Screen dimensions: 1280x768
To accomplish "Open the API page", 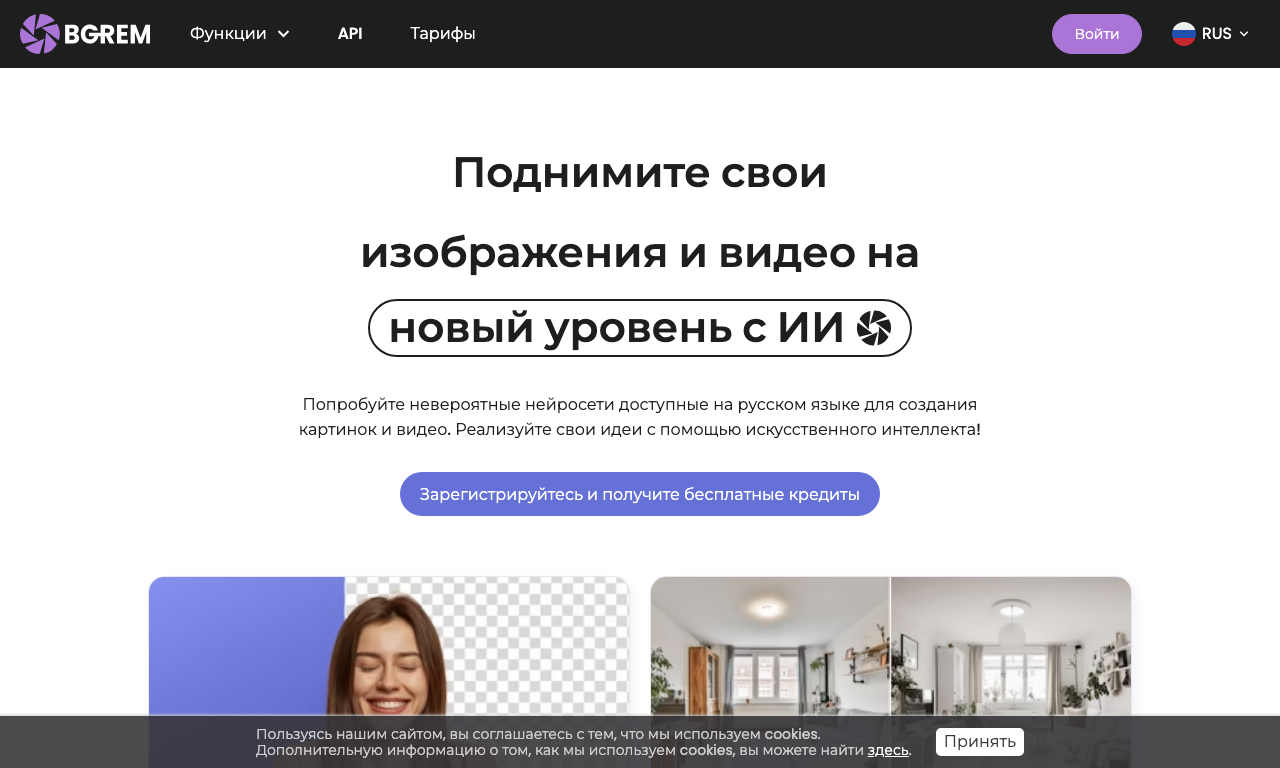I will click(x=350, y=34).
